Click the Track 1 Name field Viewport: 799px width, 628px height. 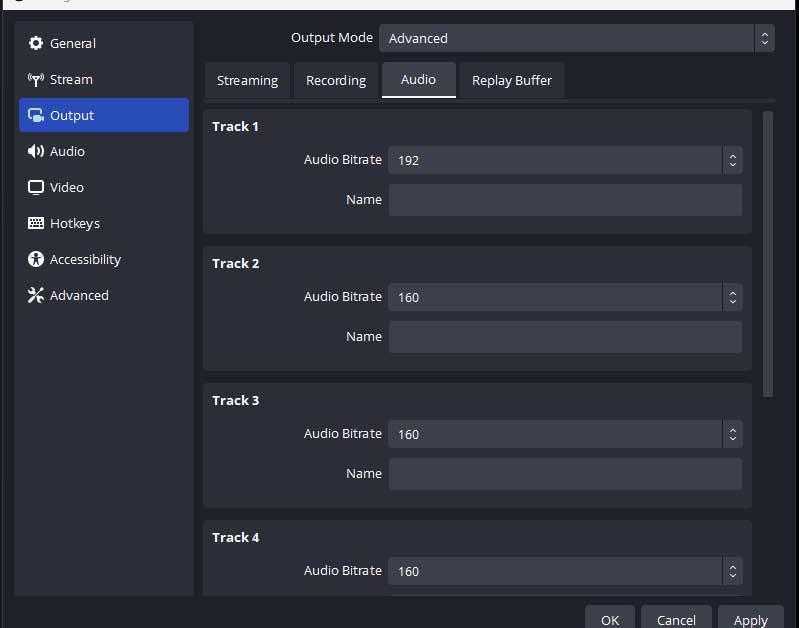pyautogui.click(x=565, y=200)
